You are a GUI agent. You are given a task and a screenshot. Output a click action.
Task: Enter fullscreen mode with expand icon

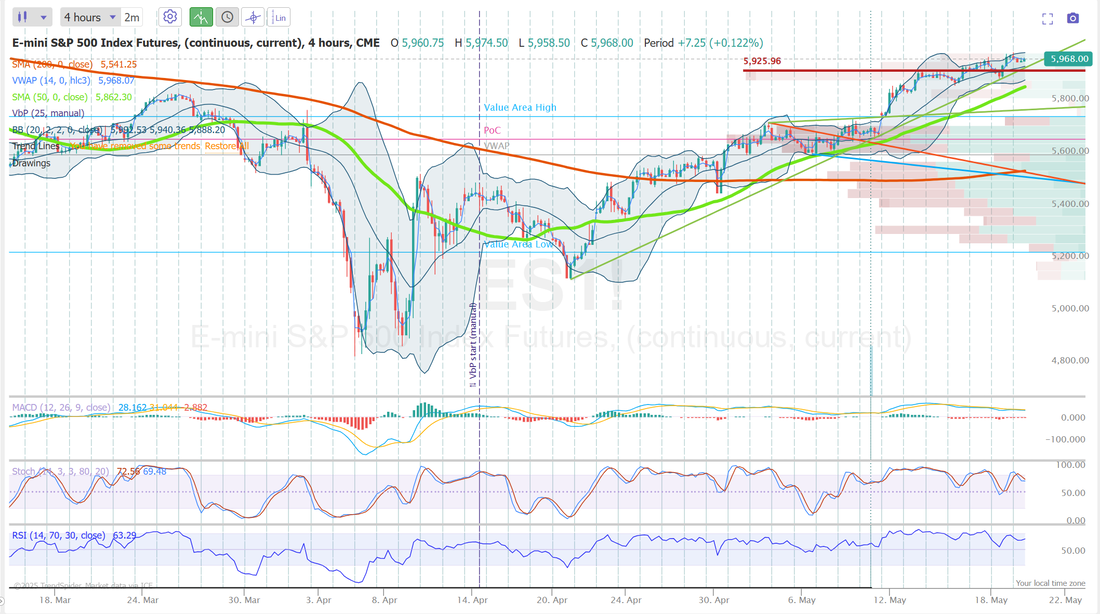[1047, 19]
